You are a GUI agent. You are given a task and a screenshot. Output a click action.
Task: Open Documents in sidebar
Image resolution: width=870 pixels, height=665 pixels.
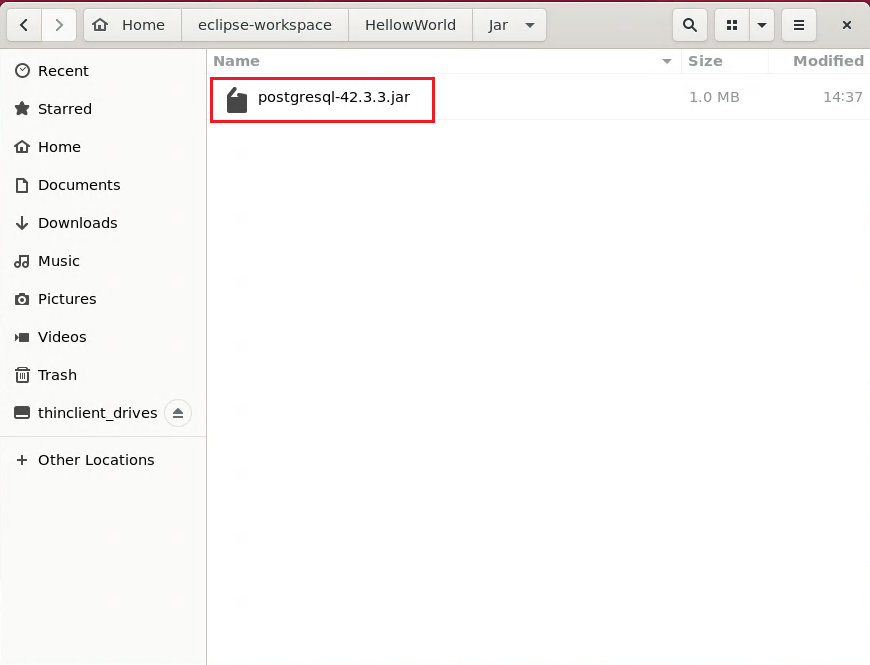(x=103, y=185)
